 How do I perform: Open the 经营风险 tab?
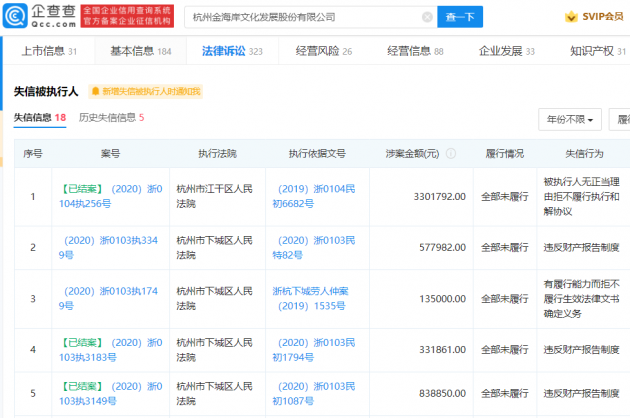[x=323, y=51]
